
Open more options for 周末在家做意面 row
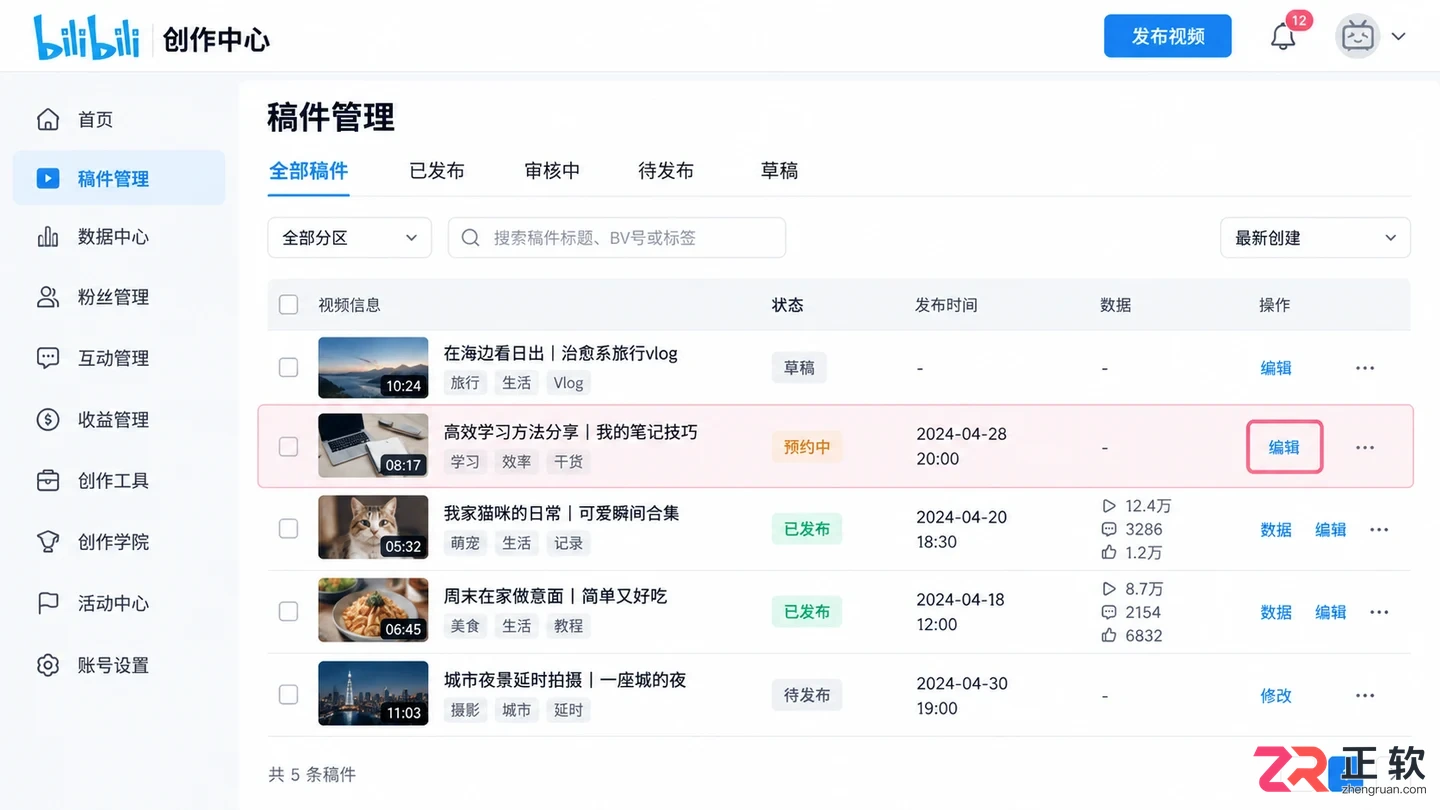(x=1379, y=612)
